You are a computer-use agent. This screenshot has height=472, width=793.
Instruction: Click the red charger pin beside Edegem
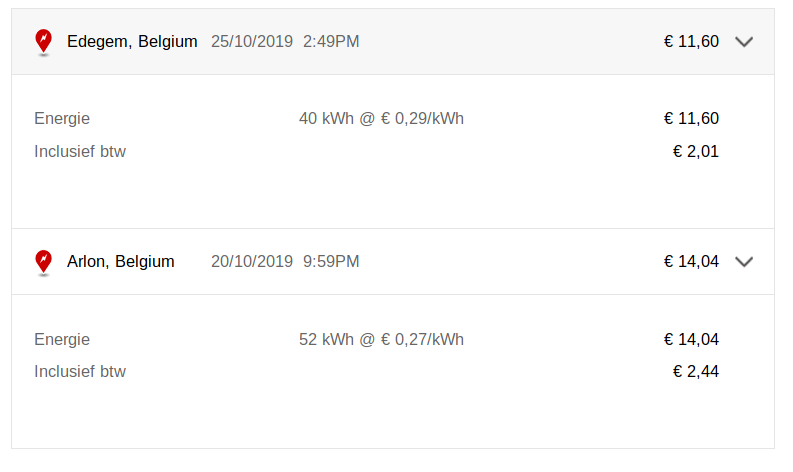click(x=43, y=41)
